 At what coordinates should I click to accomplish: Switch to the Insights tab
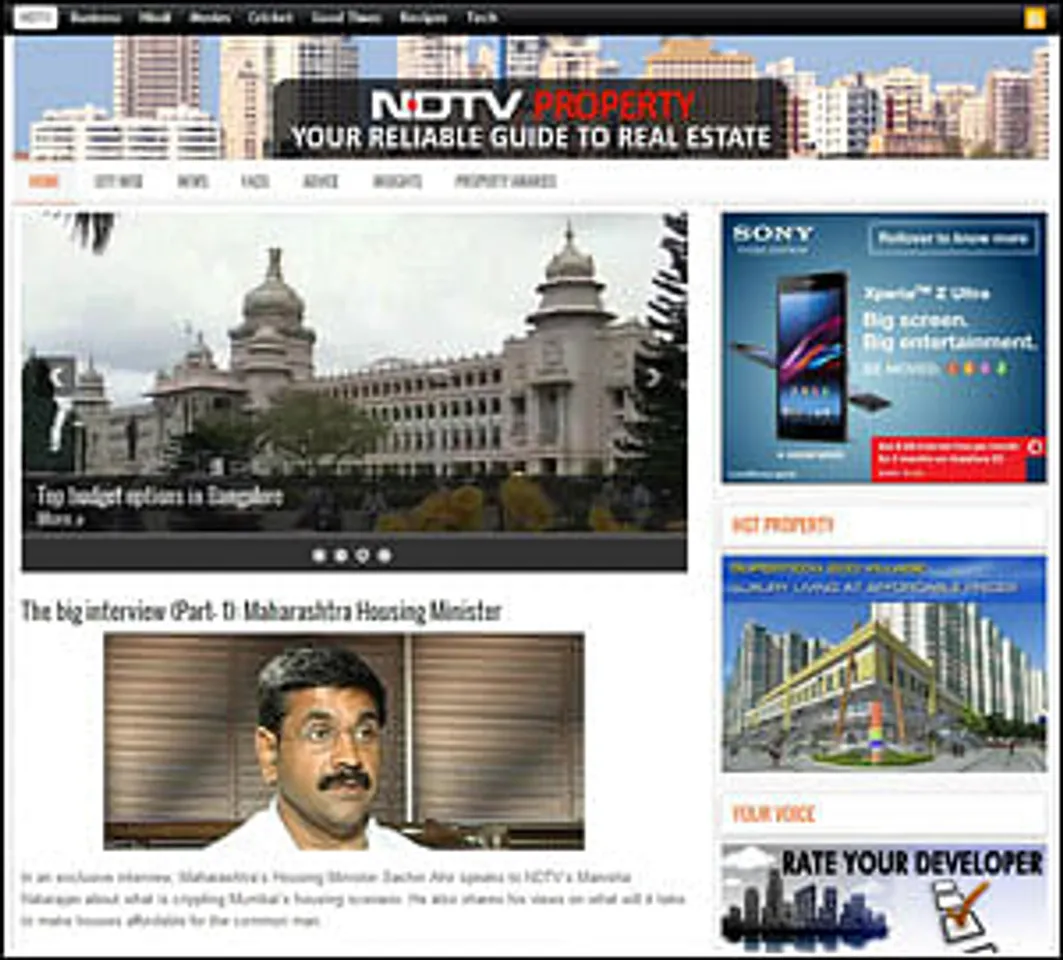click(397, 182)
